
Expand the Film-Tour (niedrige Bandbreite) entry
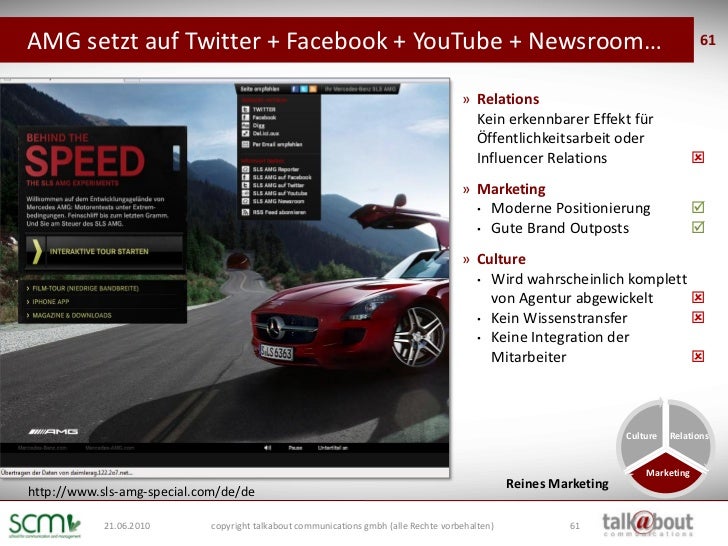click(x=83, y=288)
